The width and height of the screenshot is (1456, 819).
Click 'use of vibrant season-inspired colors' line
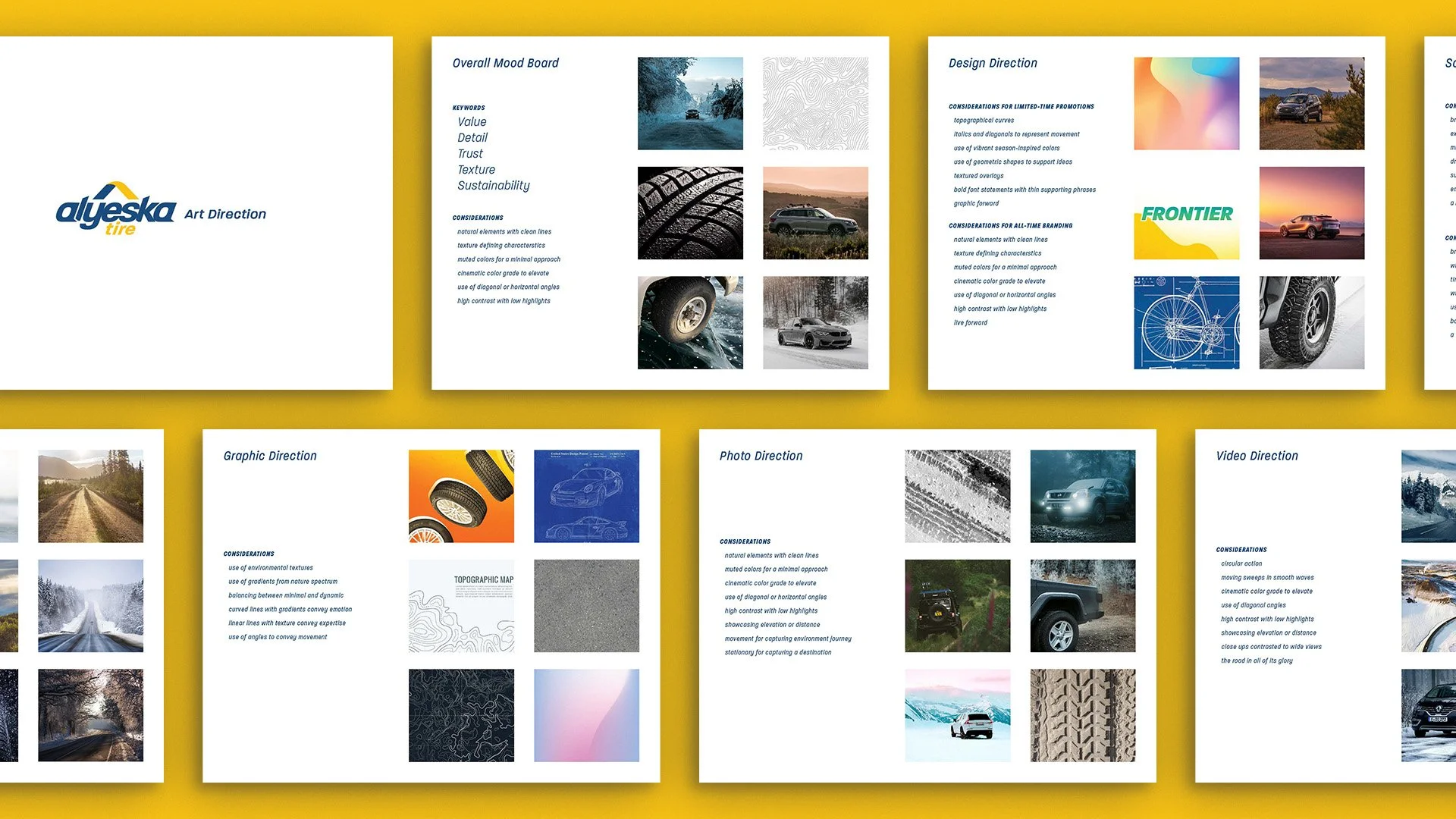[1006, 149]
